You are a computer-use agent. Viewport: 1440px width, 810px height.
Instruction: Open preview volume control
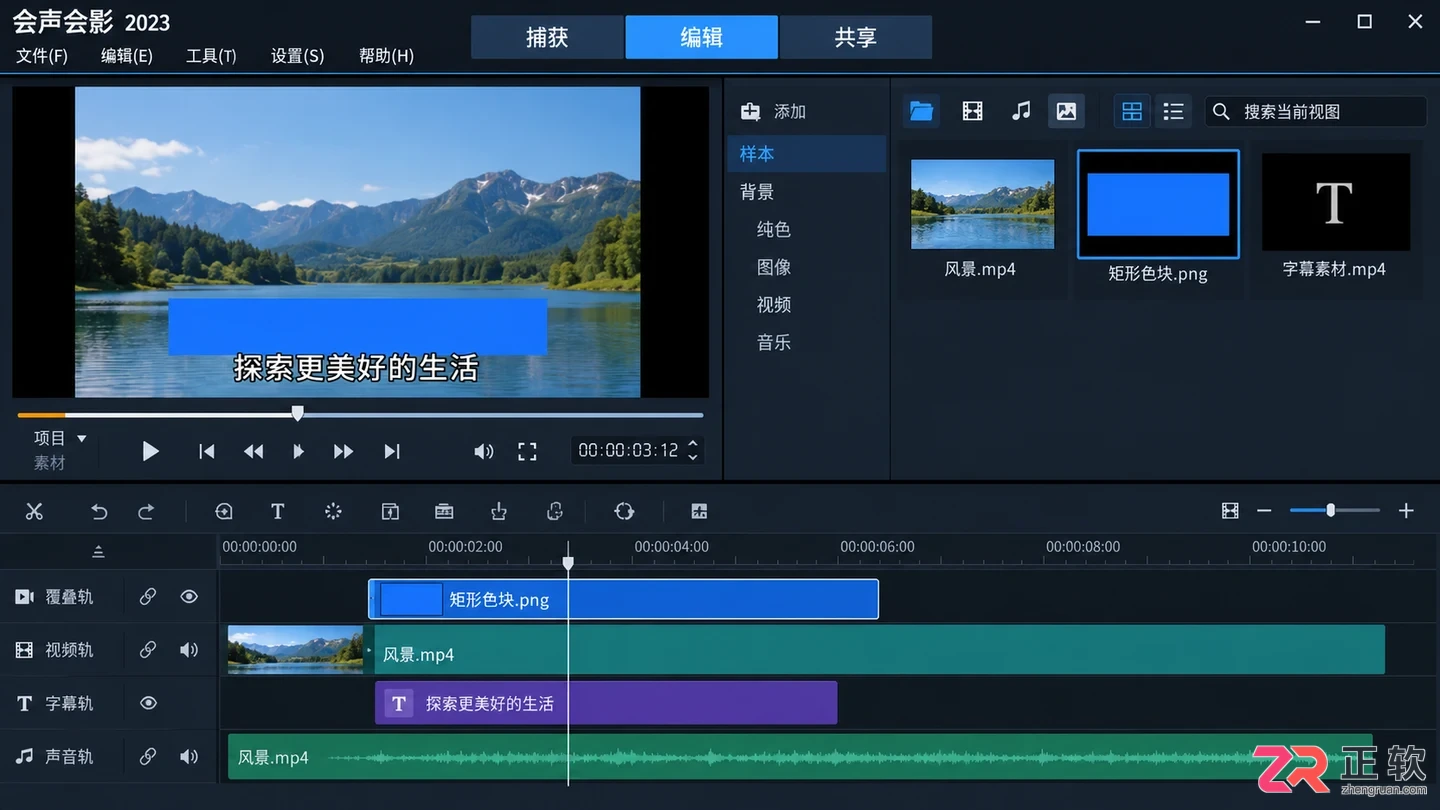(x=484, y=451)
